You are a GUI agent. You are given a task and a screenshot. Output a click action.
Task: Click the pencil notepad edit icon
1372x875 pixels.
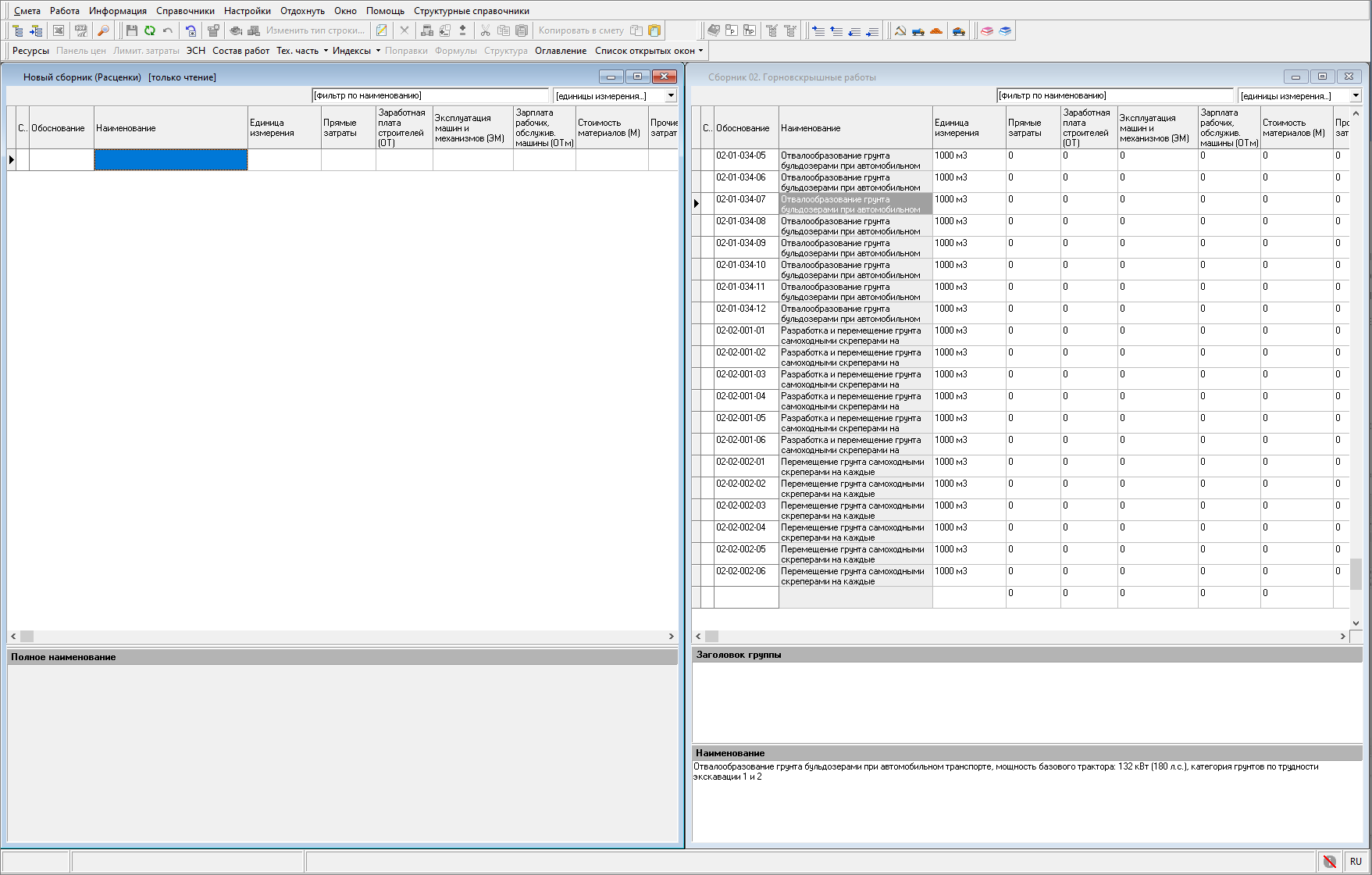[x=381, y=30]
